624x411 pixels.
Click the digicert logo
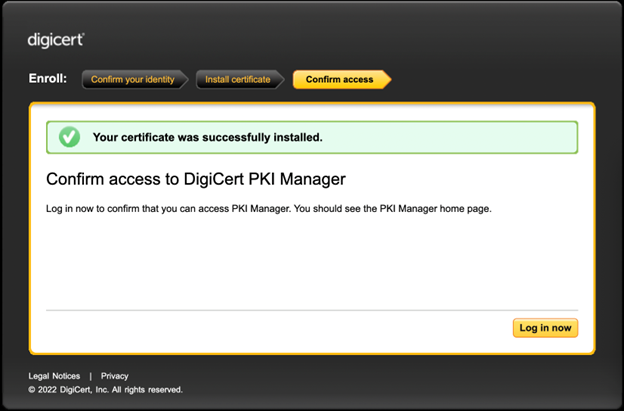tap(56, 41)
